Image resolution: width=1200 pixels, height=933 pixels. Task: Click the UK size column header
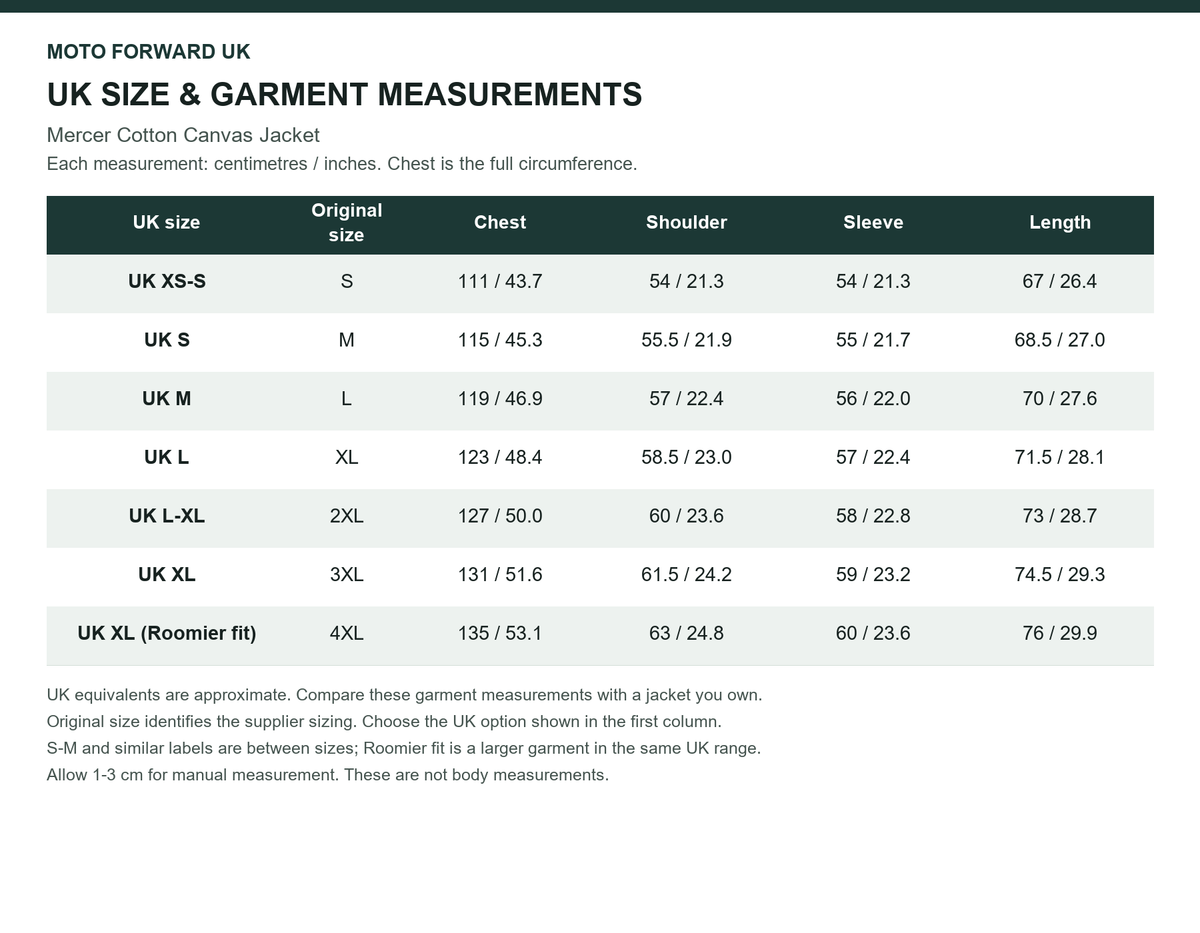[166, 222]
